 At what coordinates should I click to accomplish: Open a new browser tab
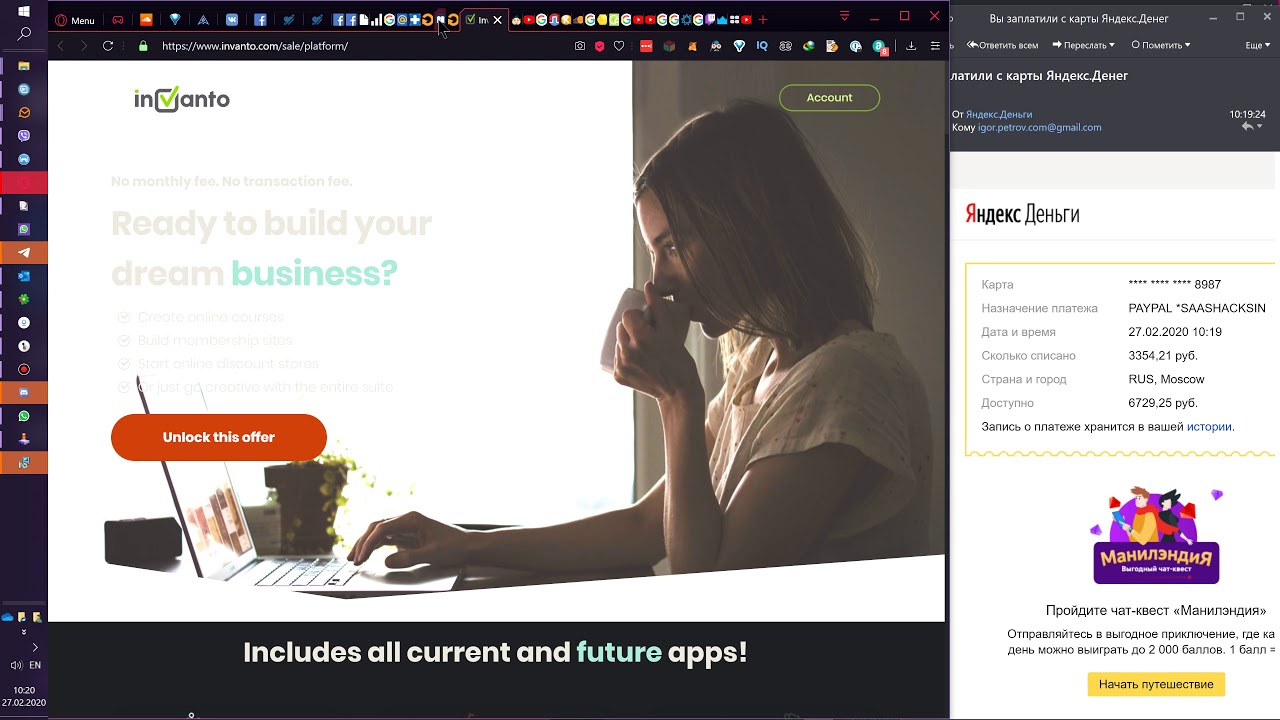[763, 20]
